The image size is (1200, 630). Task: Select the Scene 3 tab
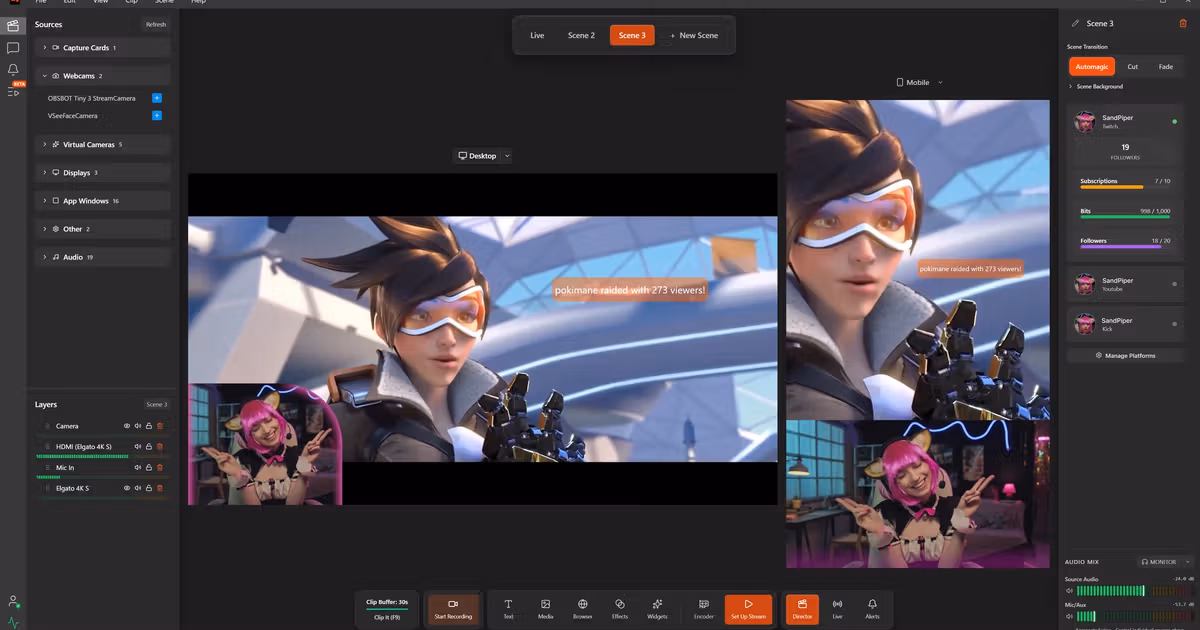[x=632, y=35]
